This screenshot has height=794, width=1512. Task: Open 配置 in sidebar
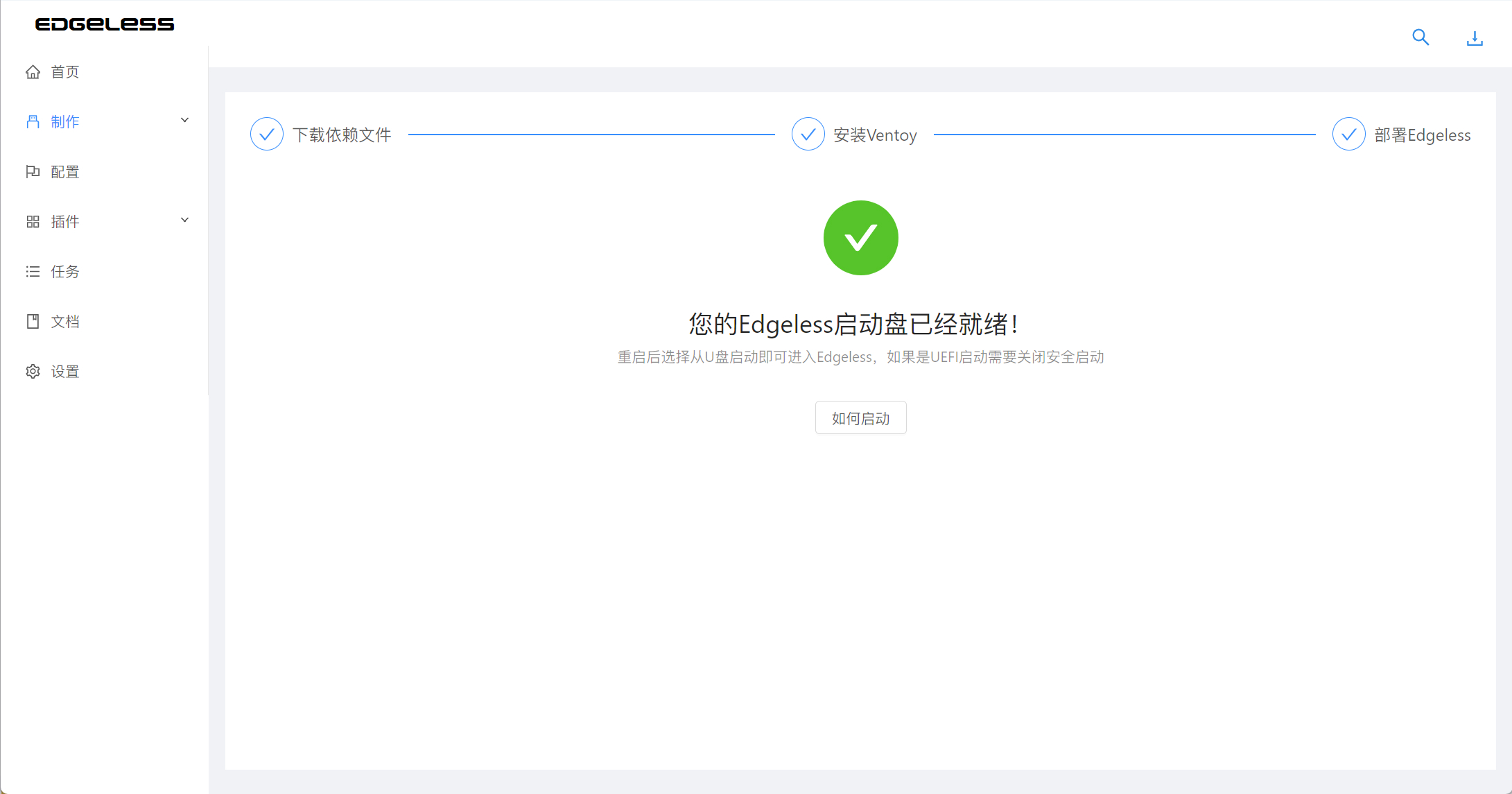104,172
